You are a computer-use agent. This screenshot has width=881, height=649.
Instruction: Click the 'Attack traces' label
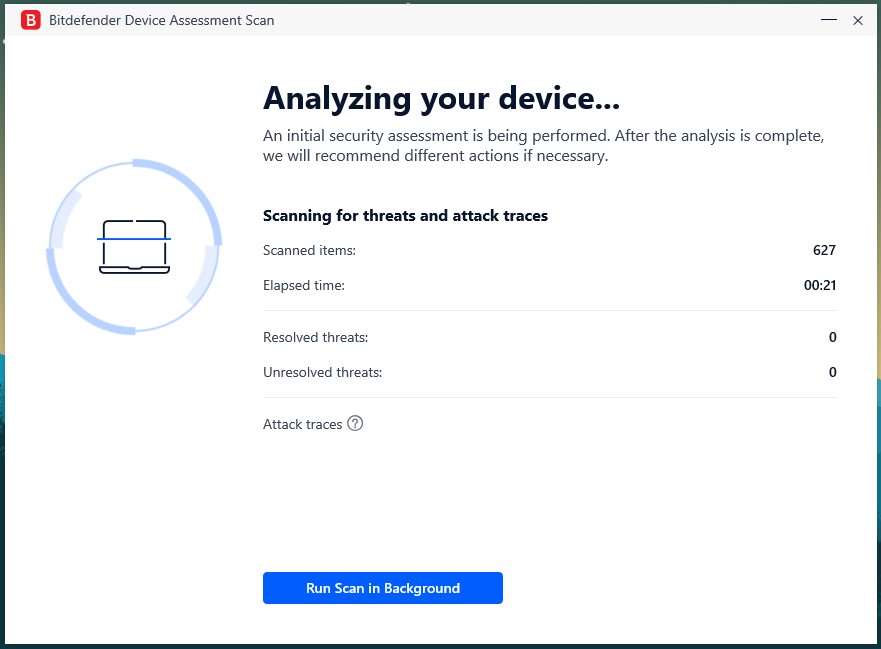tap(302, 424)
